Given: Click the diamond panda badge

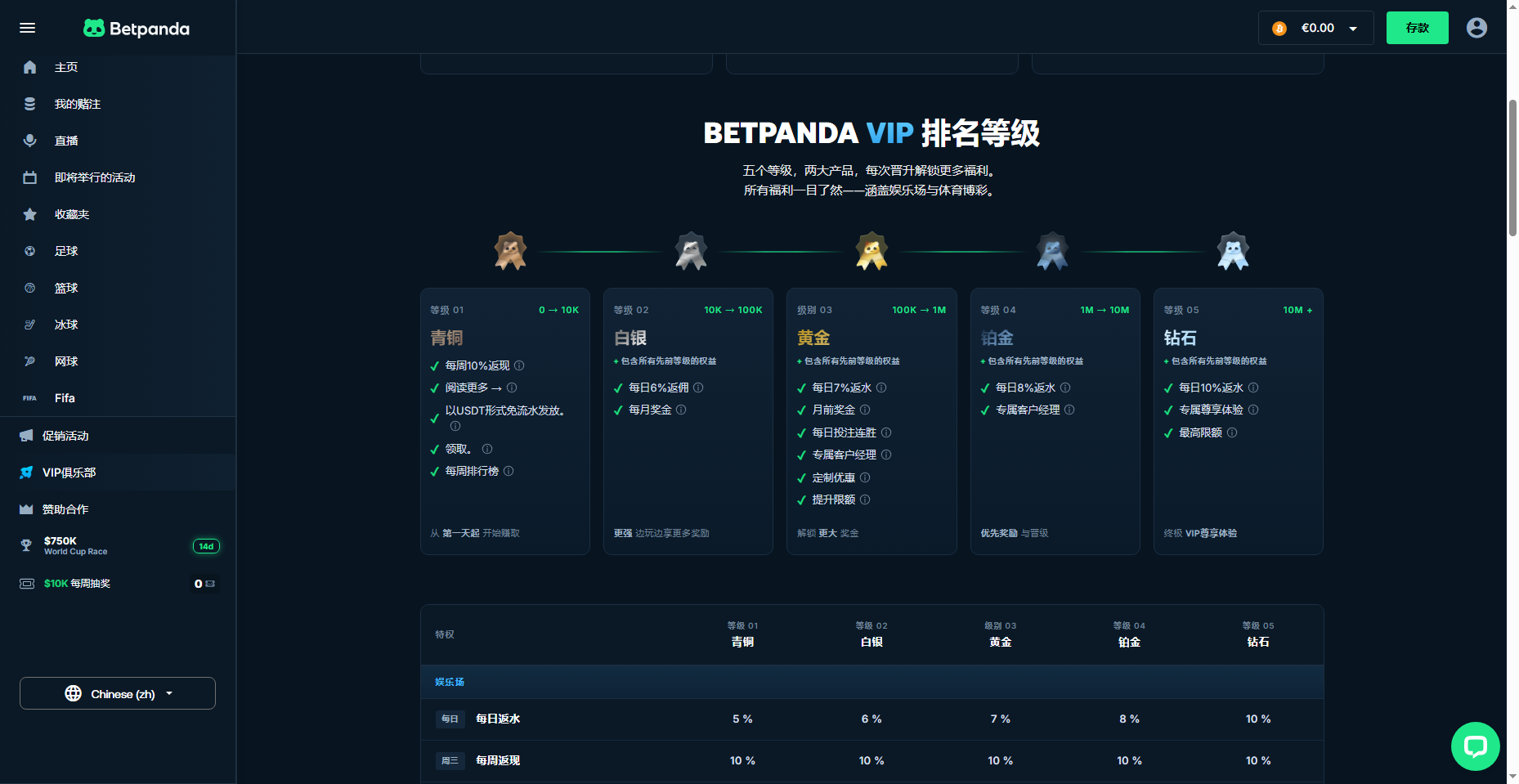Looking at the screenshot, I should coord(1234,251).
